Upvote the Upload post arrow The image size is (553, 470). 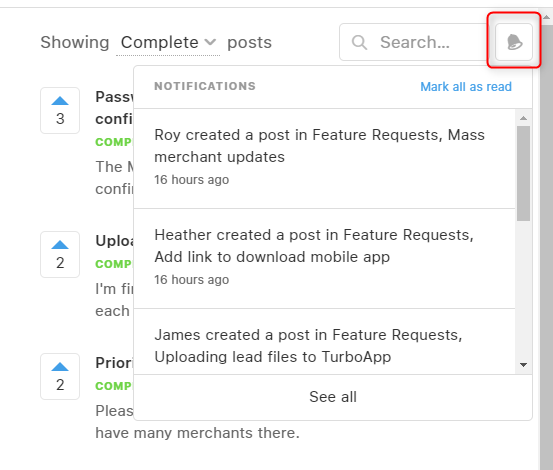60,245
